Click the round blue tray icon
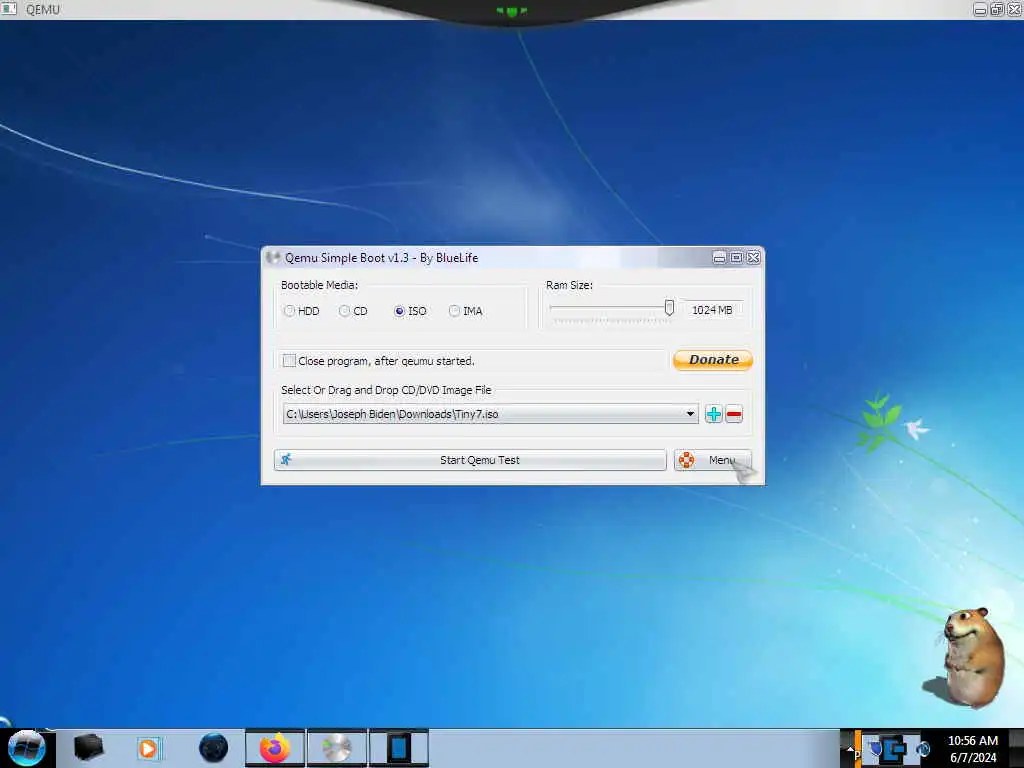 (923, 748)
